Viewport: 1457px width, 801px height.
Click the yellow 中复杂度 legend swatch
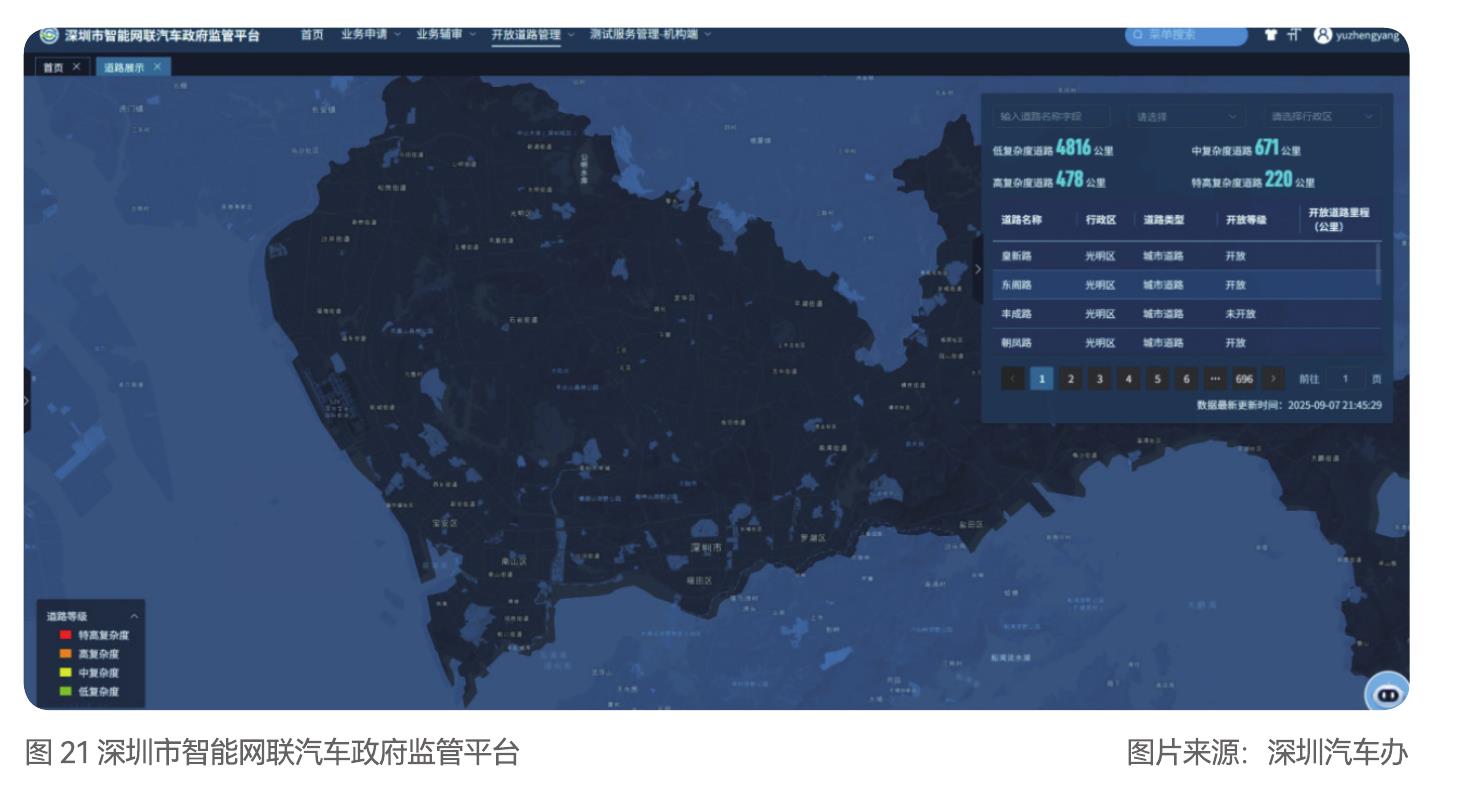(x=65, y=673)
